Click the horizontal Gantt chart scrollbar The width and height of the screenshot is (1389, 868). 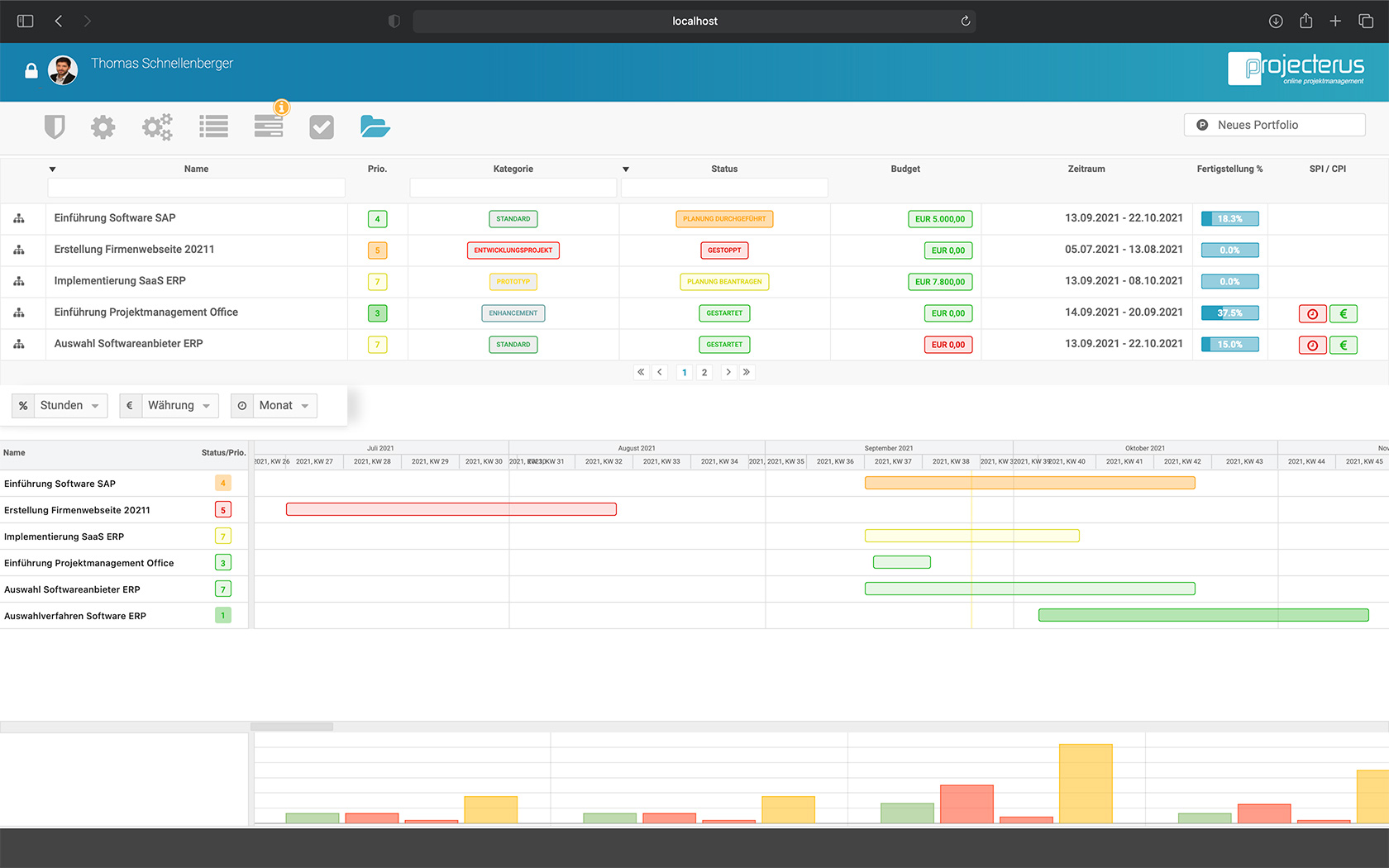(292, 727)
